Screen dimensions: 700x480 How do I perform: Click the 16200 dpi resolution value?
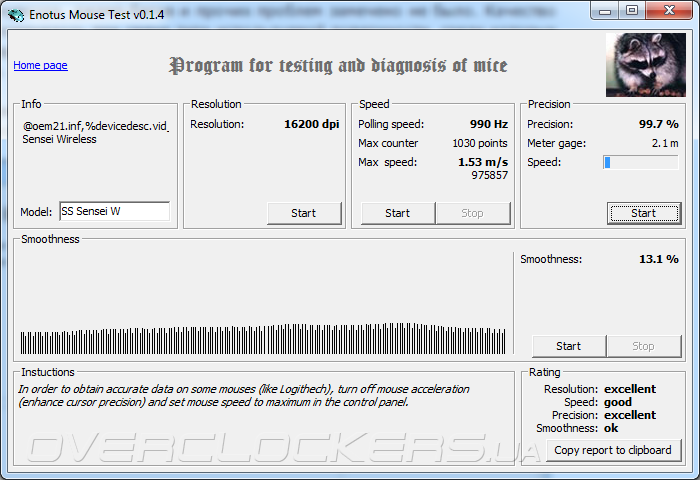312,124
